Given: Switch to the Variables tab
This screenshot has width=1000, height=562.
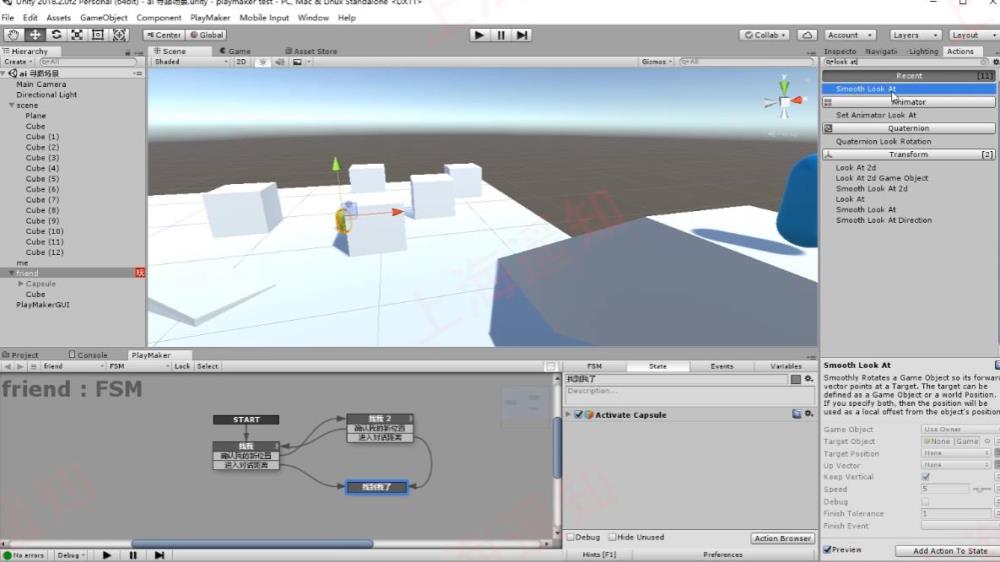Looking at the screenshot, I should tap(786, 366).
